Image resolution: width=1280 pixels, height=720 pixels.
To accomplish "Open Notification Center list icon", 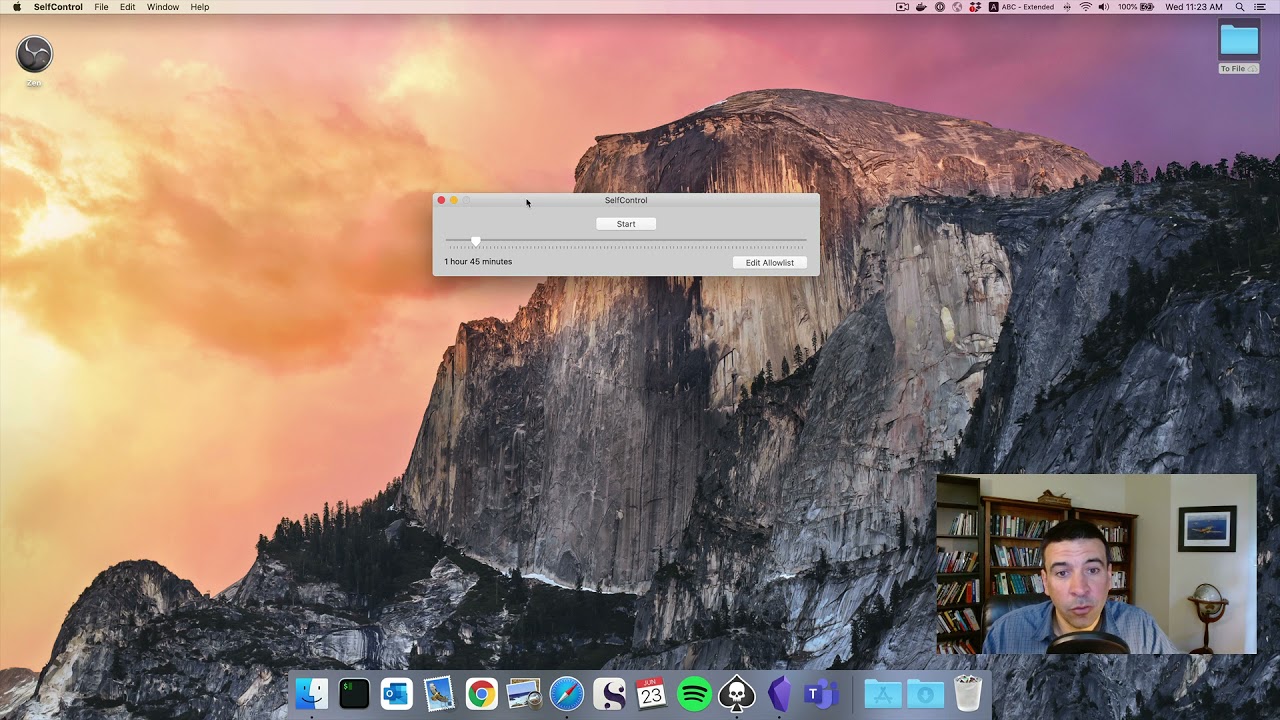I will click(x=1262, y=7).
